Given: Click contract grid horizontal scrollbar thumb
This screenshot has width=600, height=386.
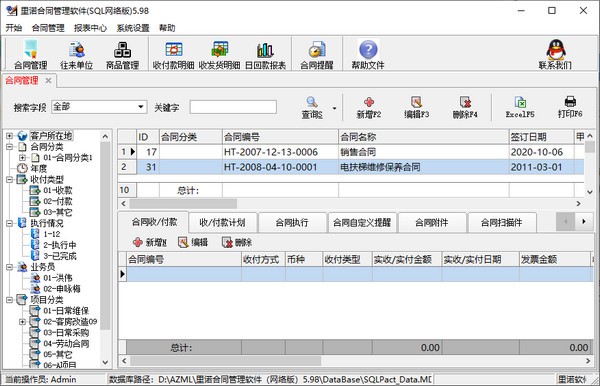Looking at the screenshot, I should [183, 204].
